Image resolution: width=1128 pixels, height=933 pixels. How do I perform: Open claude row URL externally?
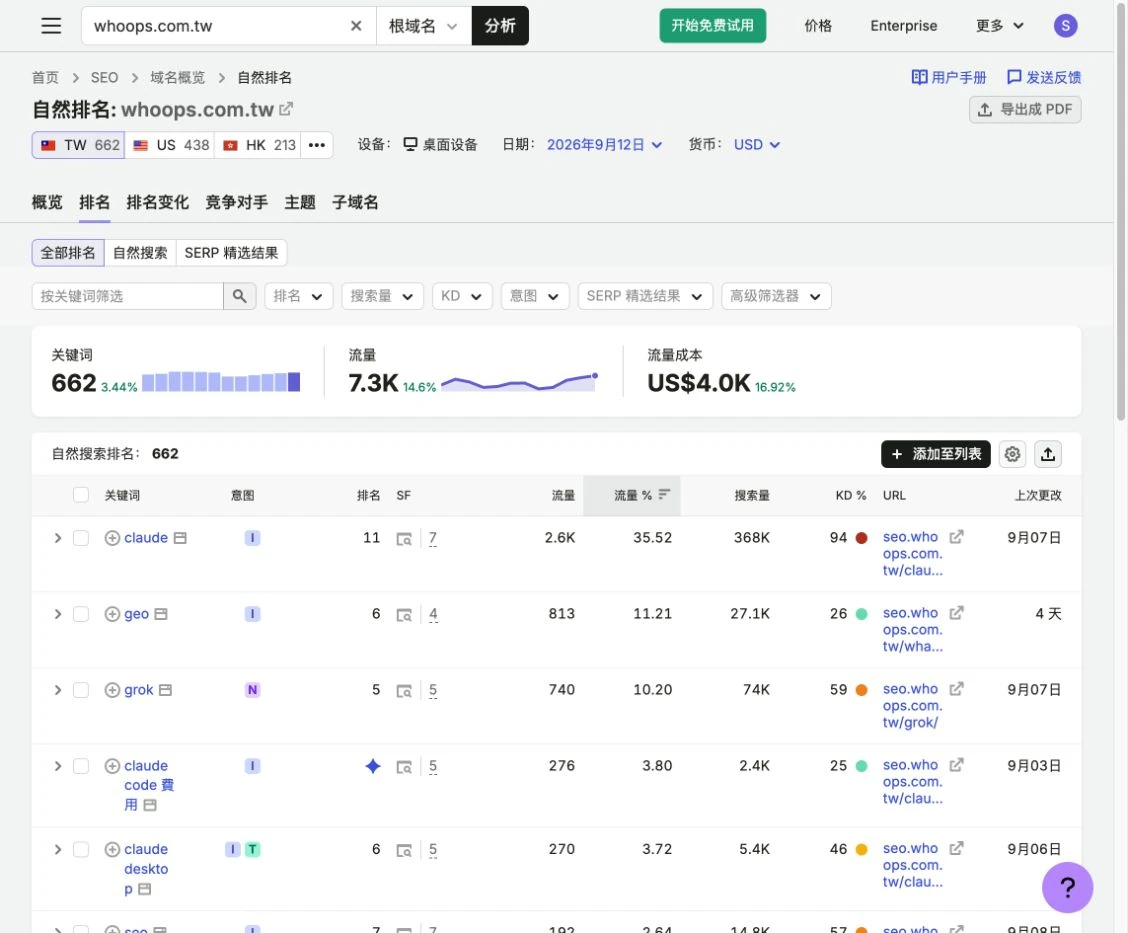point(956,537)
